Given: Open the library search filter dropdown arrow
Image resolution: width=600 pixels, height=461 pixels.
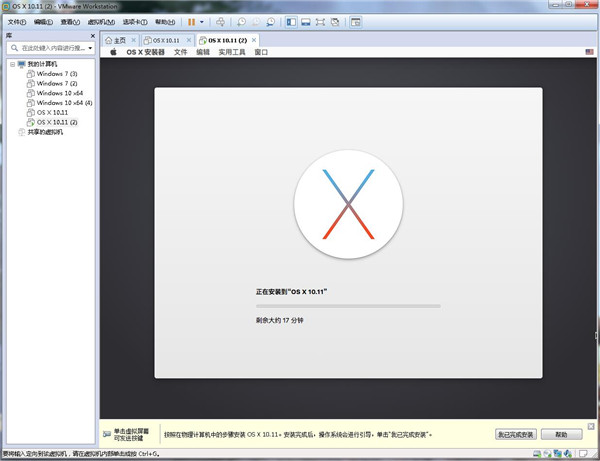Looking at the screenshot, I should [x=90, y=48].
